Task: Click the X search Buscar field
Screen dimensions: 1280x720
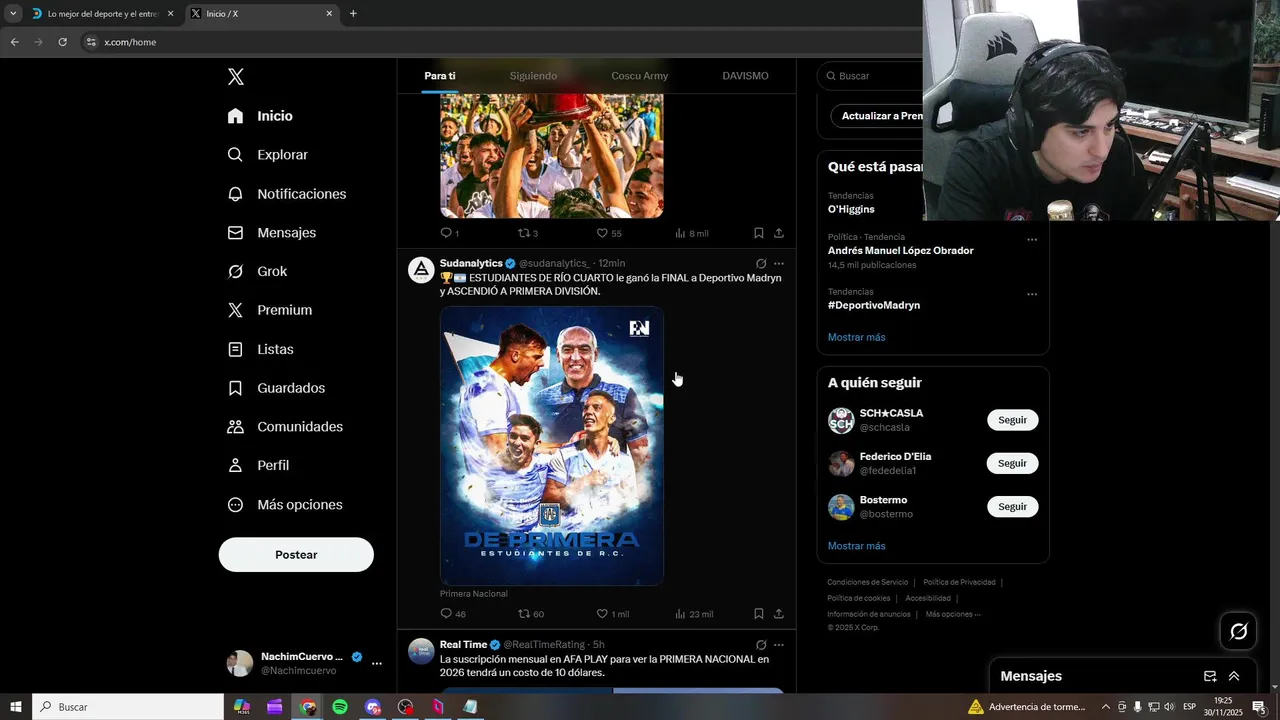Action: pyautogui.click(x=870, y=76)
